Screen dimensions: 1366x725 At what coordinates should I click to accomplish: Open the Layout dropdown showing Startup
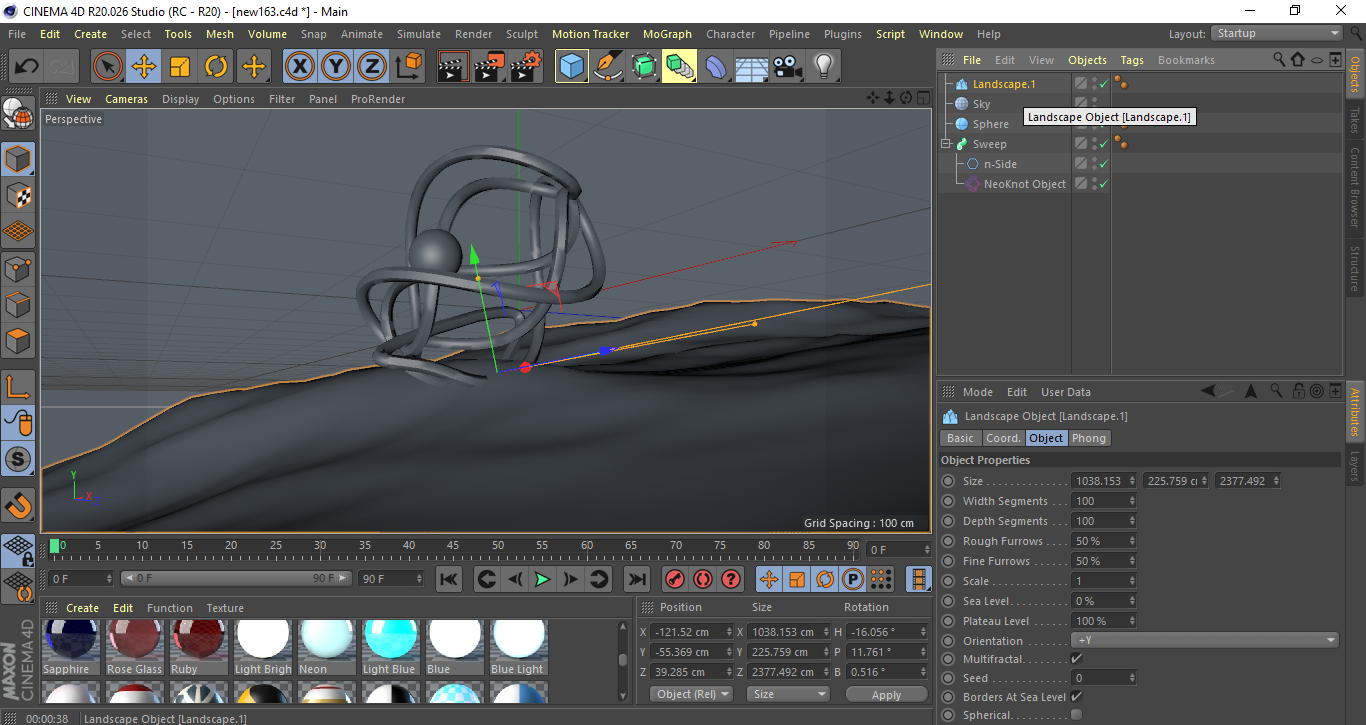click(x=1277, y=33)
